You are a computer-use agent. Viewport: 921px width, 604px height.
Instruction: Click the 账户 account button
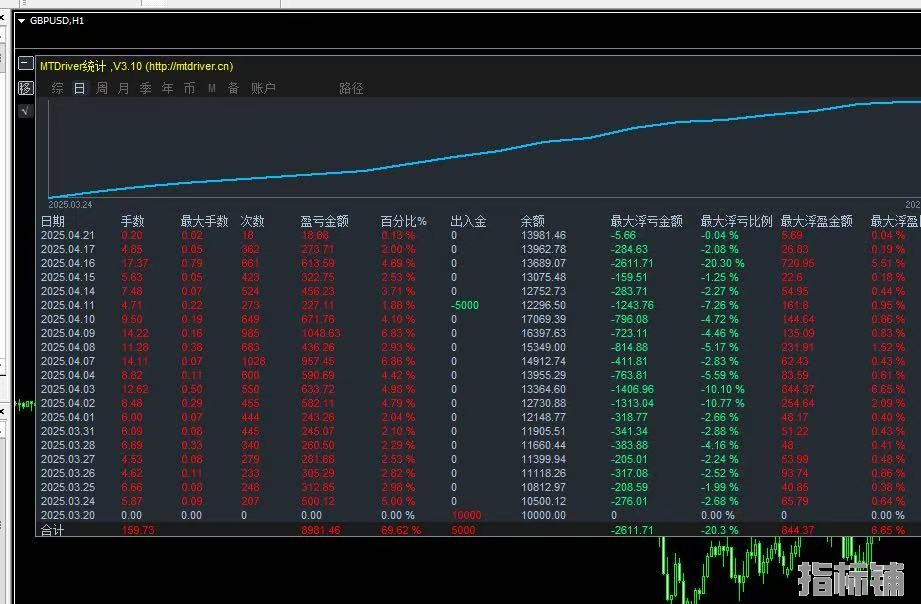[263, 88]
